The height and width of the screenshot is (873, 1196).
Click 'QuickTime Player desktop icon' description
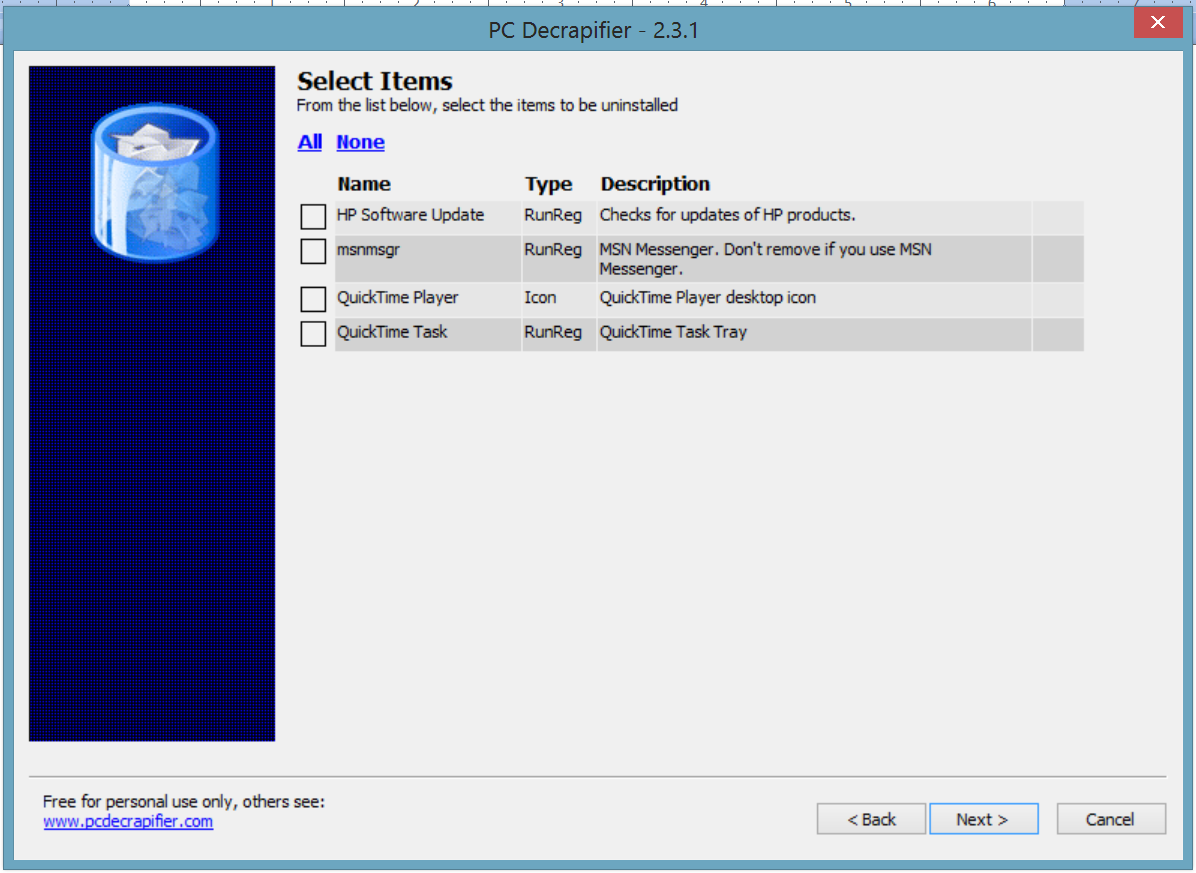click(708, 298)
